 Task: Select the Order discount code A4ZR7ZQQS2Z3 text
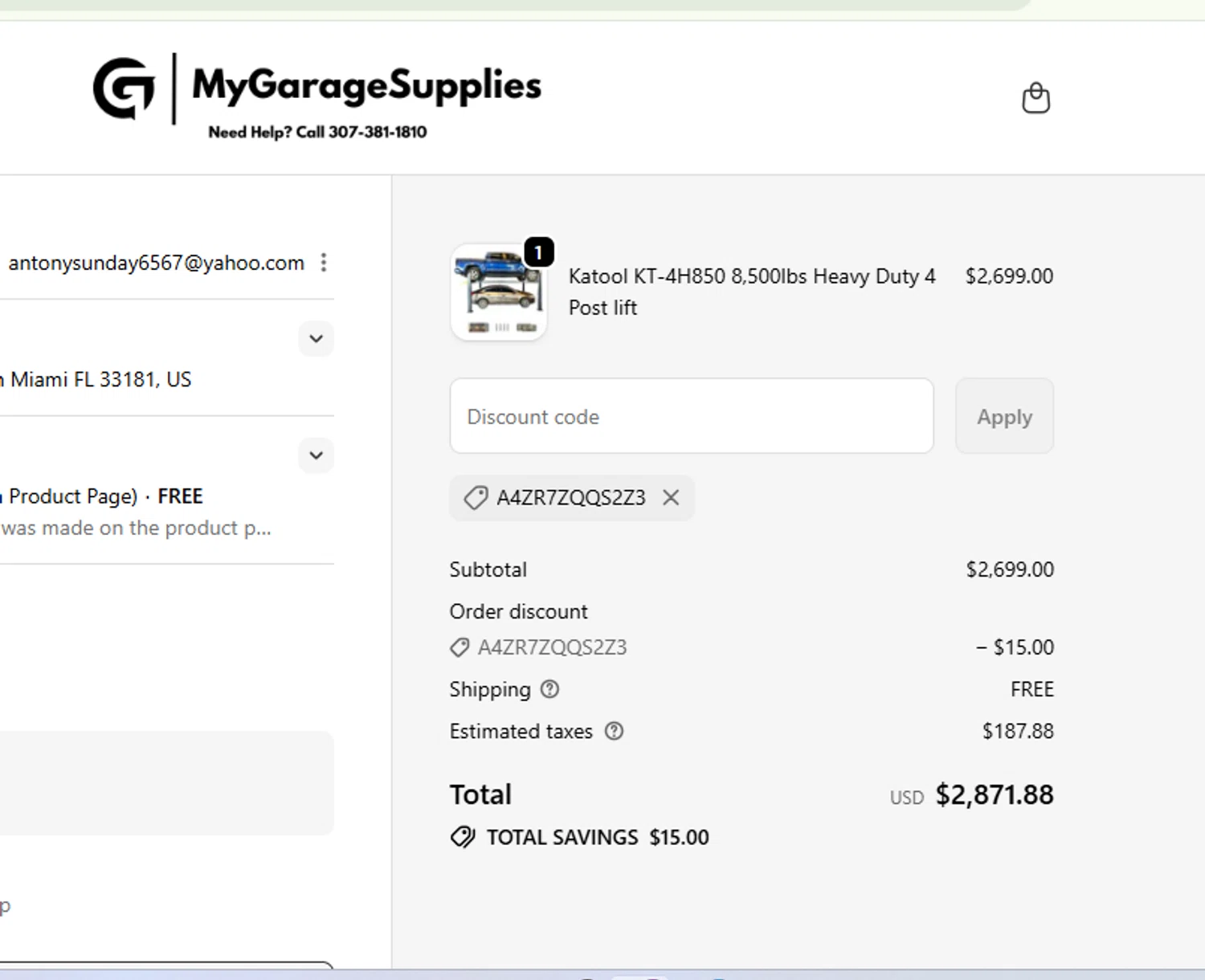pyautogui.click(x=552, y=647)
